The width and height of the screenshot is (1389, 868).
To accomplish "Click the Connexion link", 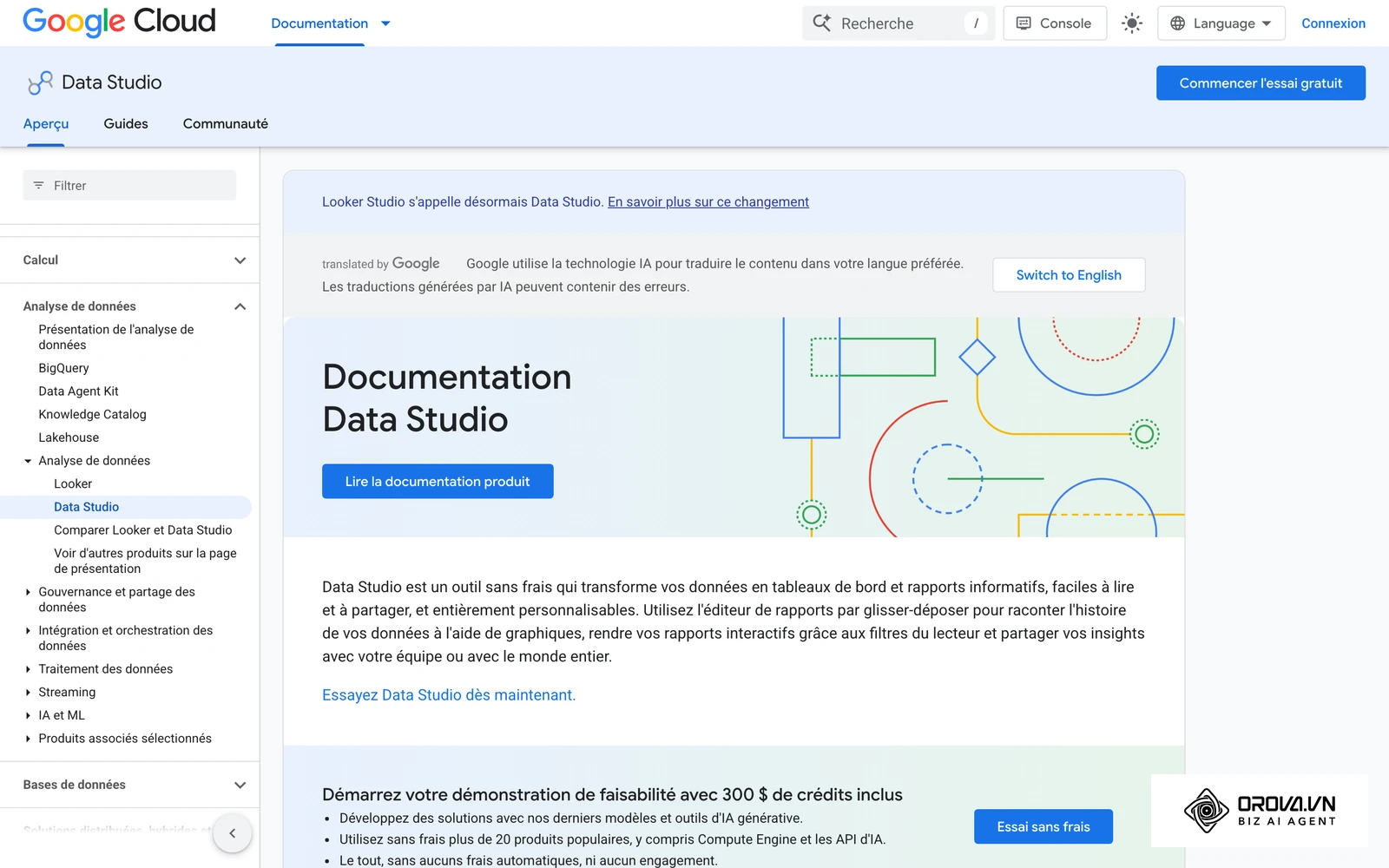I will click(x=1333, y=23).
